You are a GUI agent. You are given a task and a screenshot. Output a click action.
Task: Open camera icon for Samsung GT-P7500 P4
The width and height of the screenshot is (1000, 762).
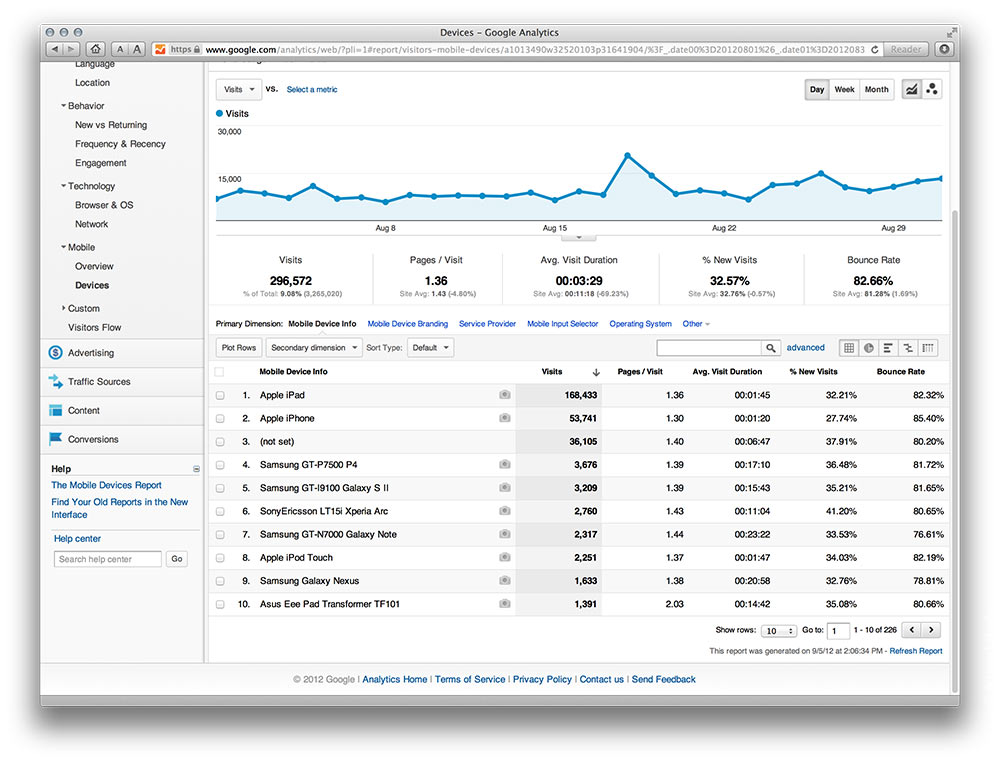(504, 464)
